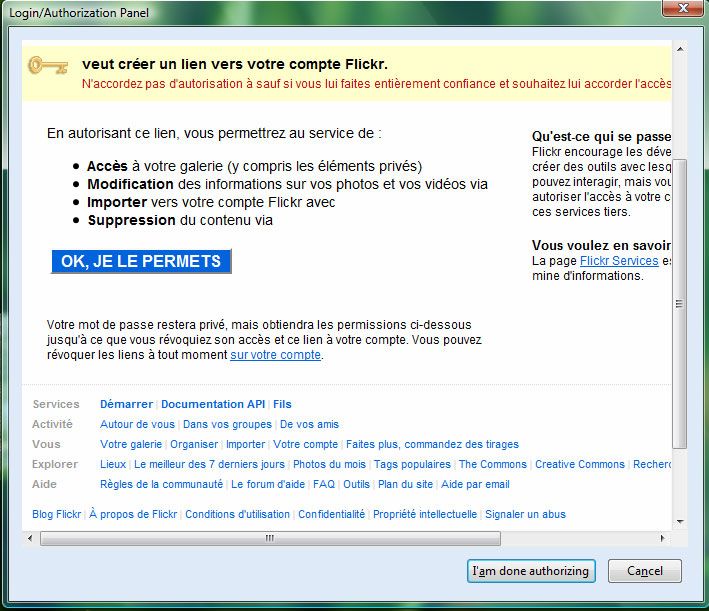Click 'Importer vers votre compte Flickr avec' bullet
Screen dimensions: 709x611
point(211,202)
